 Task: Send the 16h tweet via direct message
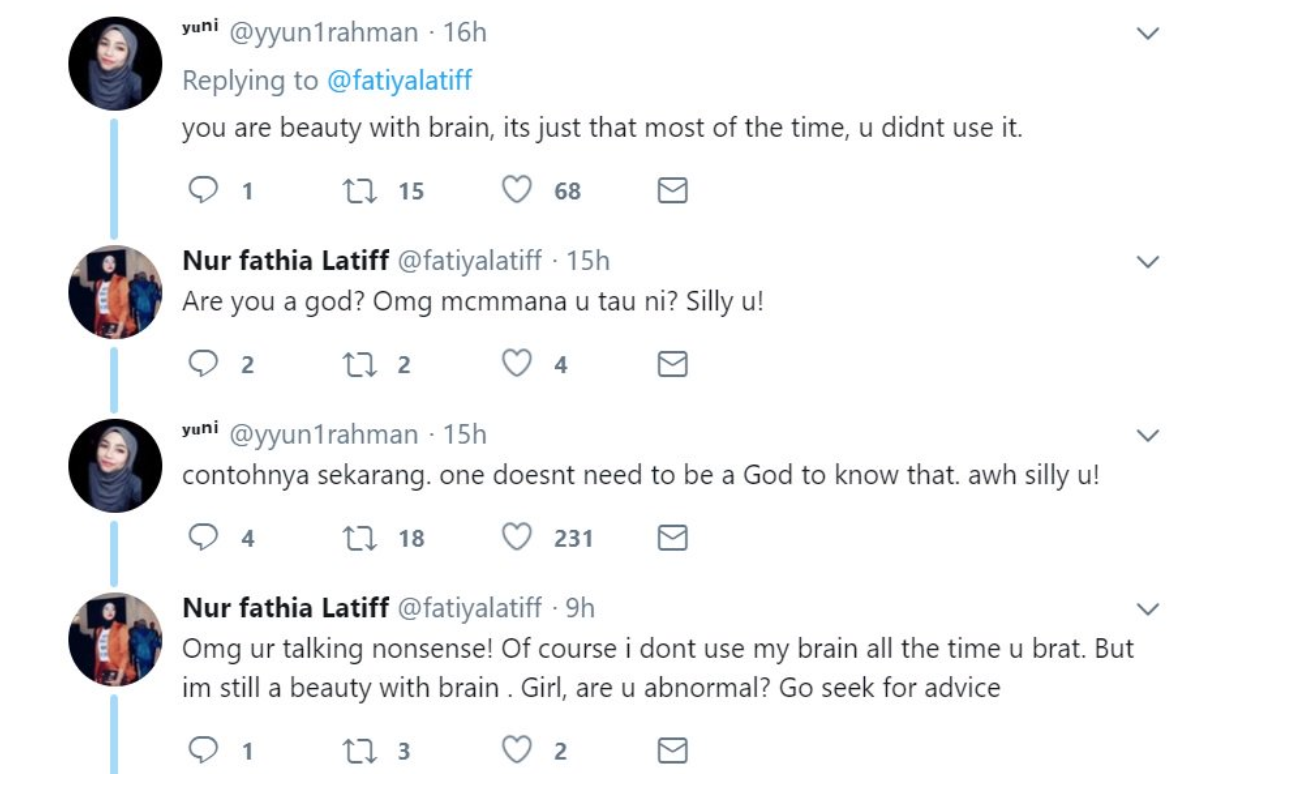[x=672, y=190]
